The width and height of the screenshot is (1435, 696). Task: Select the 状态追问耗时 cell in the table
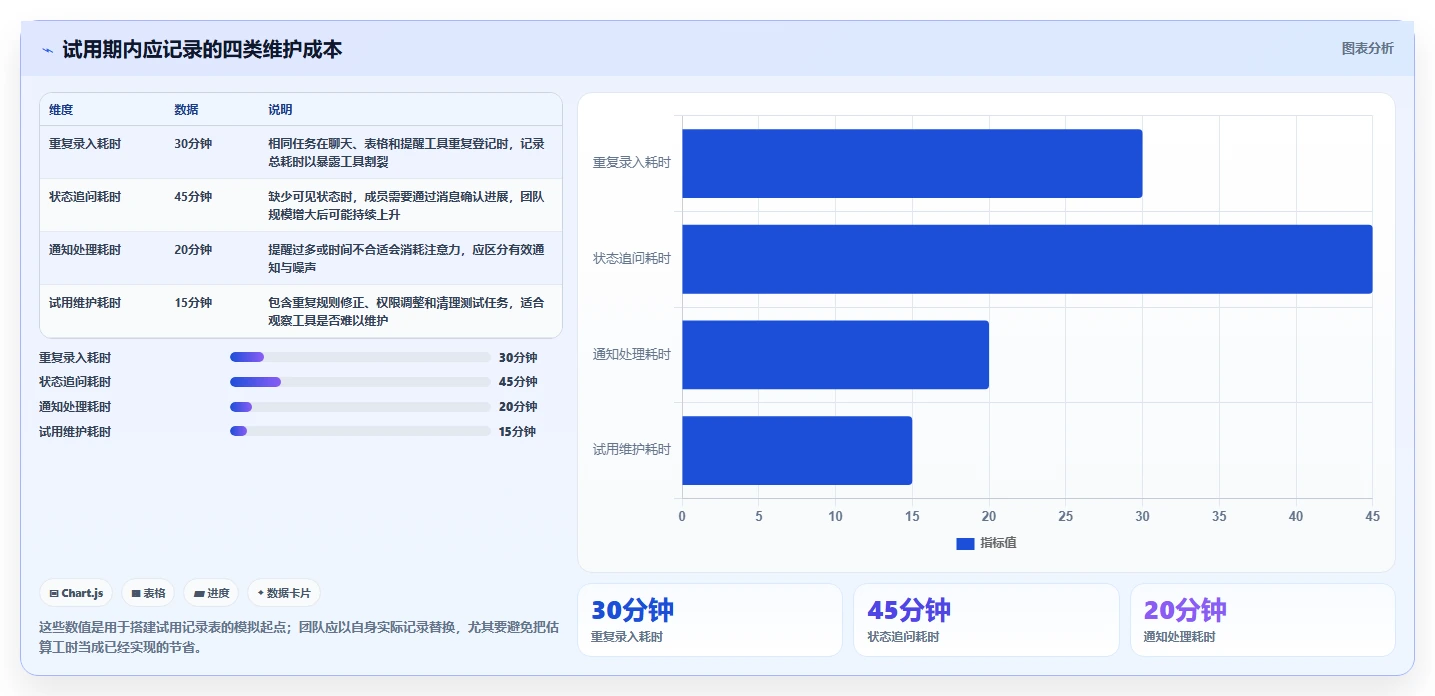pyautogui.click(x=85, y=197)
